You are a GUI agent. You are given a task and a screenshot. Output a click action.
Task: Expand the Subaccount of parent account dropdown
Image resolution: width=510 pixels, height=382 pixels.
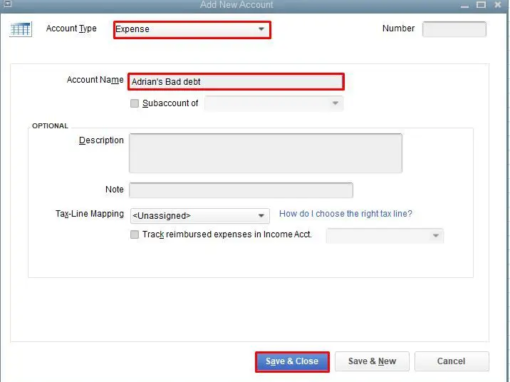click(x=274, y=103)
